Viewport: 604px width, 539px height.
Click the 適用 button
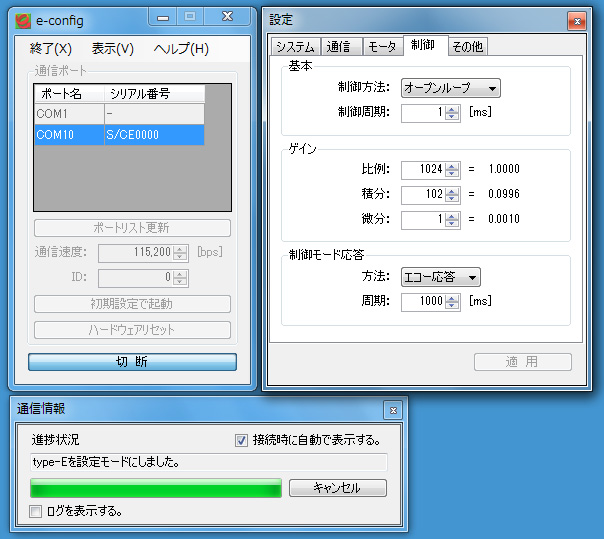(x=522, y=362)
